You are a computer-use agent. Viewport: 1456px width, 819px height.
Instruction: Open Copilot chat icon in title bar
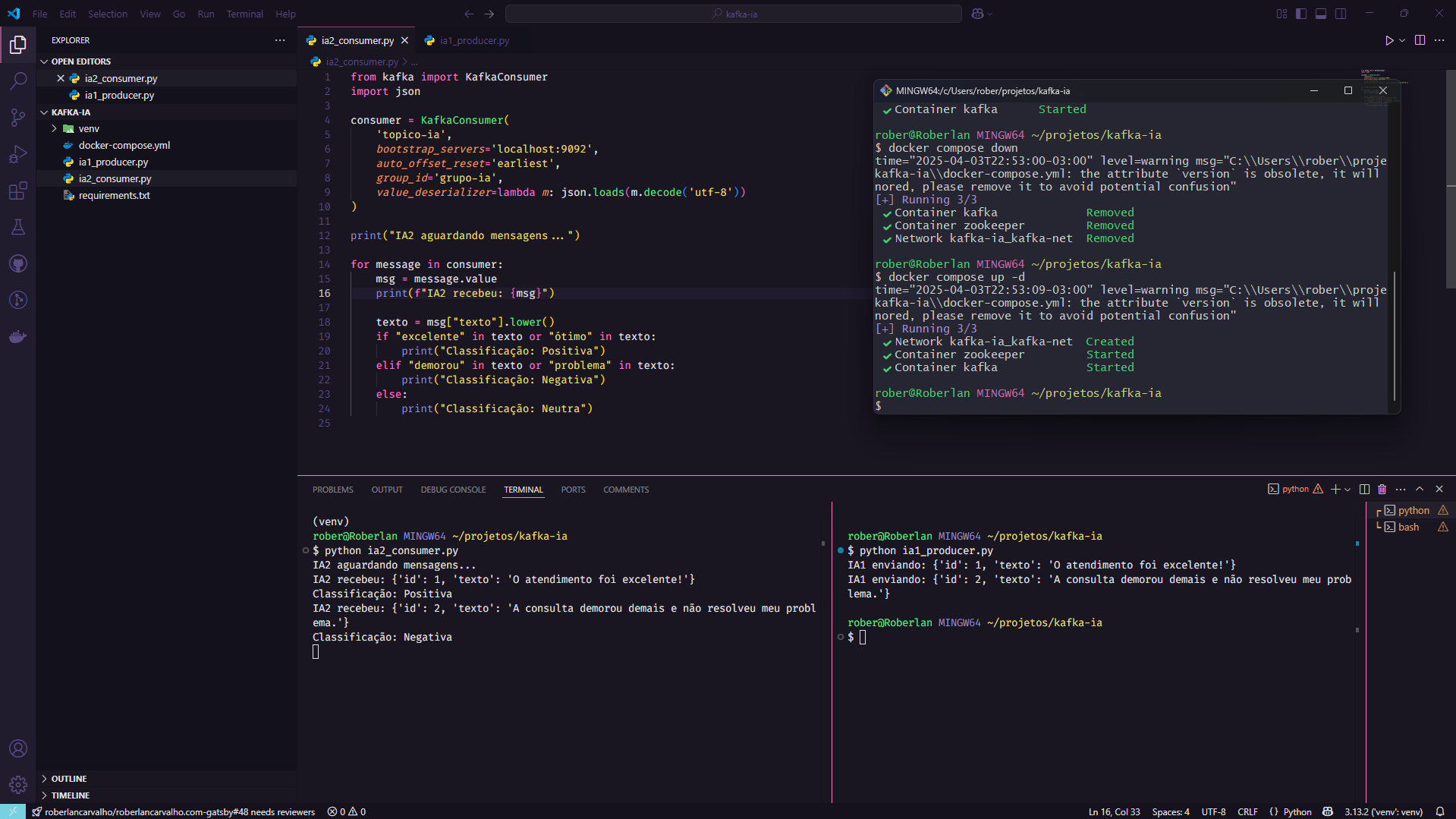977,14
